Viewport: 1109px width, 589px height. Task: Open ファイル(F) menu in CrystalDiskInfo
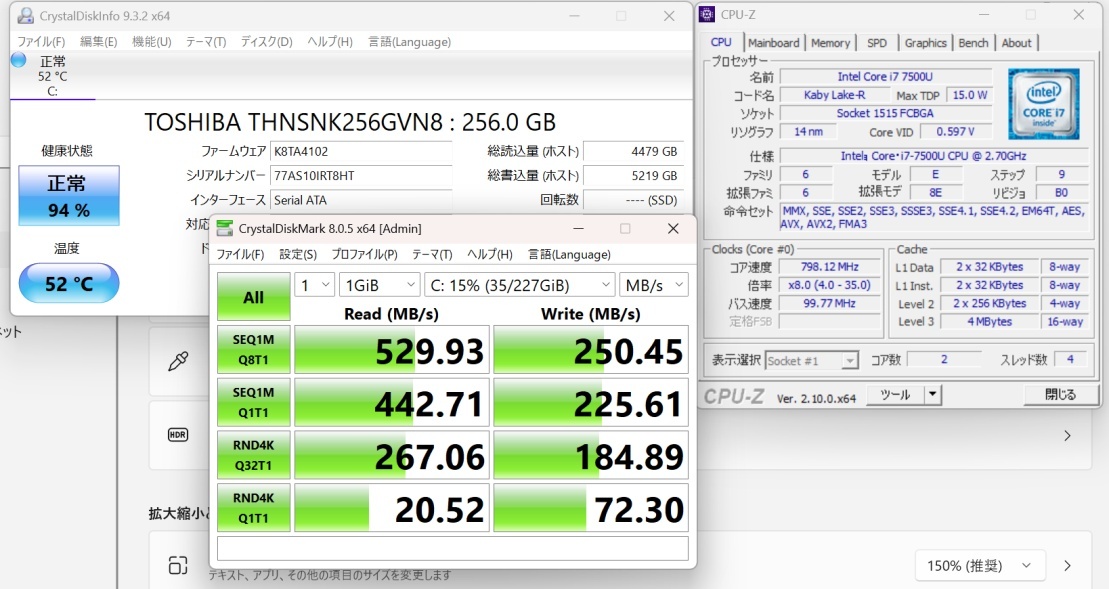(41, 42)
